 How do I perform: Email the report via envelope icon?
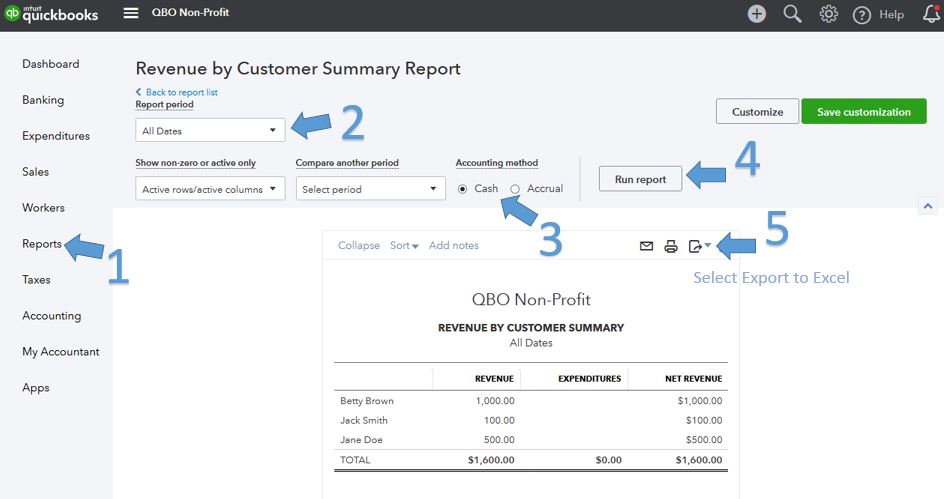[646, 246]
